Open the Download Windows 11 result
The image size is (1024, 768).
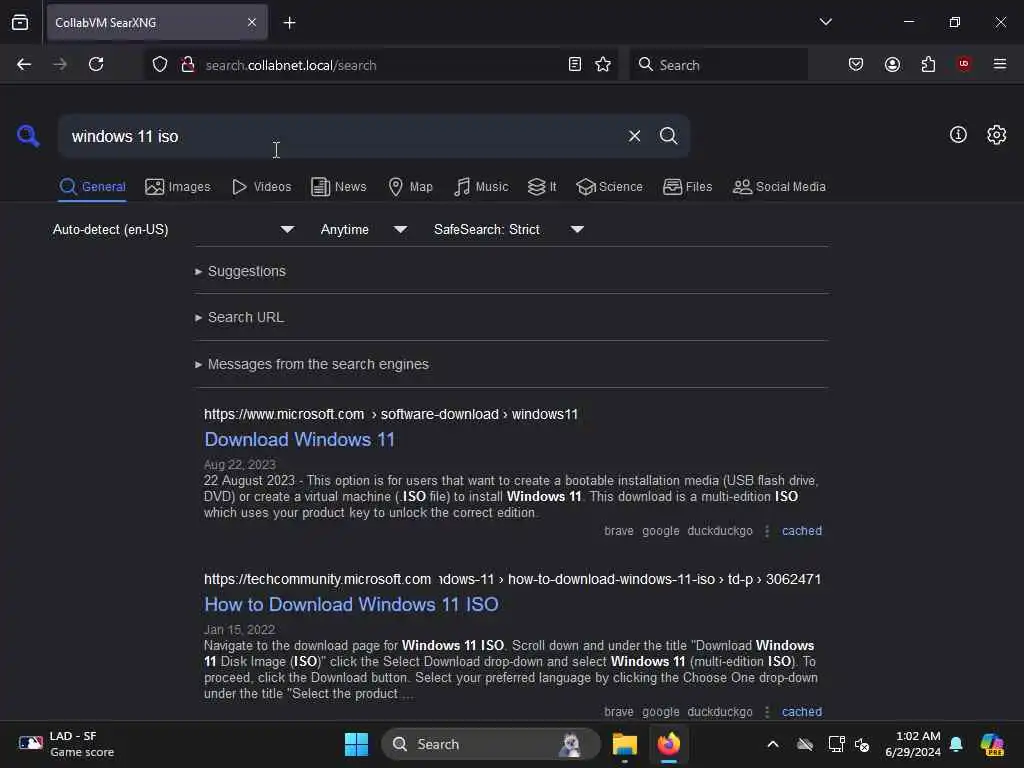(x=300, y=440)
